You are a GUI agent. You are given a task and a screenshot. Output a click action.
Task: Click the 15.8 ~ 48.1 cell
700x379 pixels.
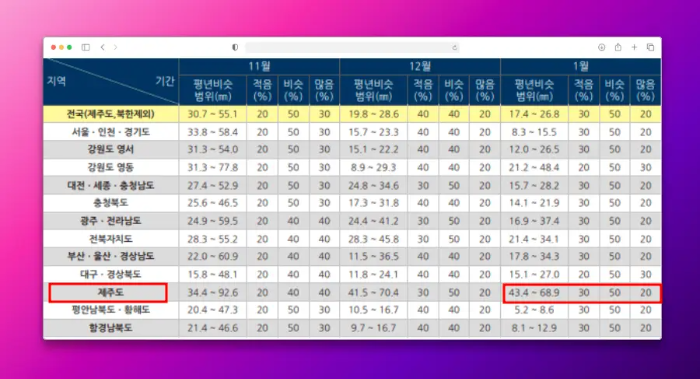(x=212, y=275)
